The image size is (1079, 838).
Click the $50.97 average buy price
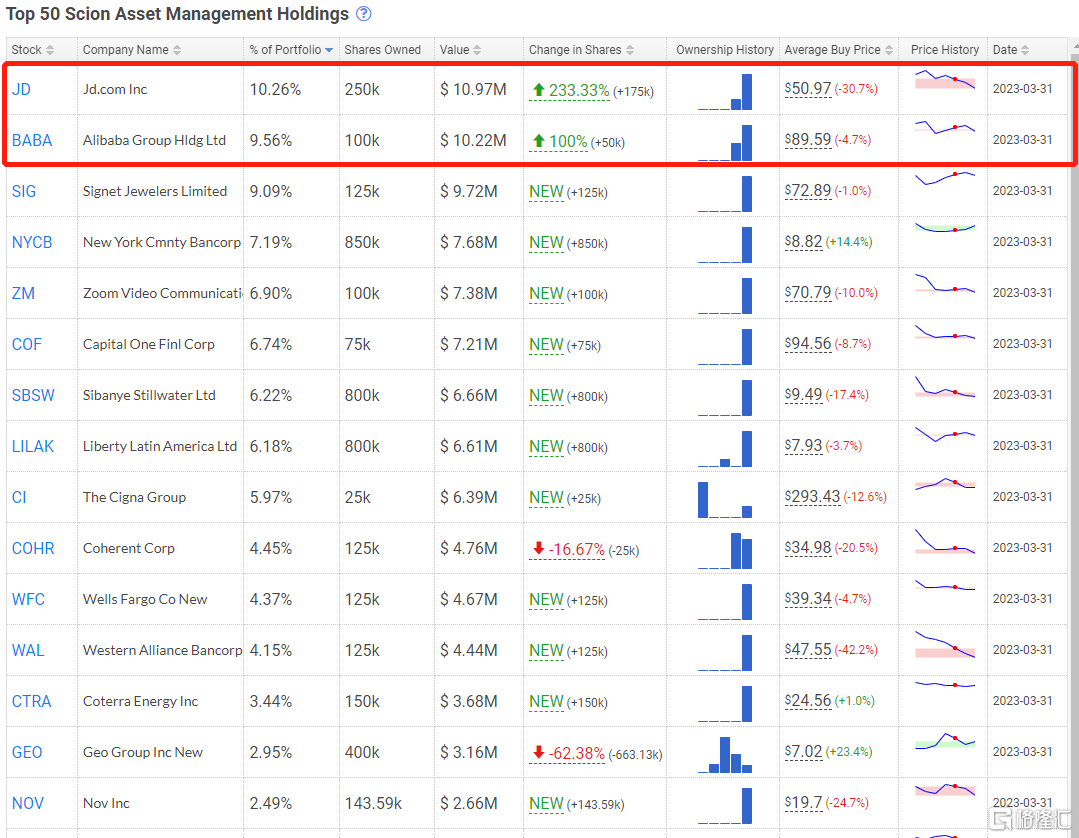(x=809, y=89)
